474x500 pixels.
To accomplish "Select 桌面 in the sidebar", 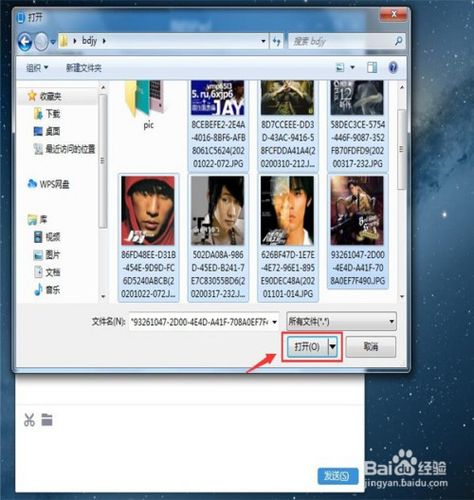I will (53, 131).
